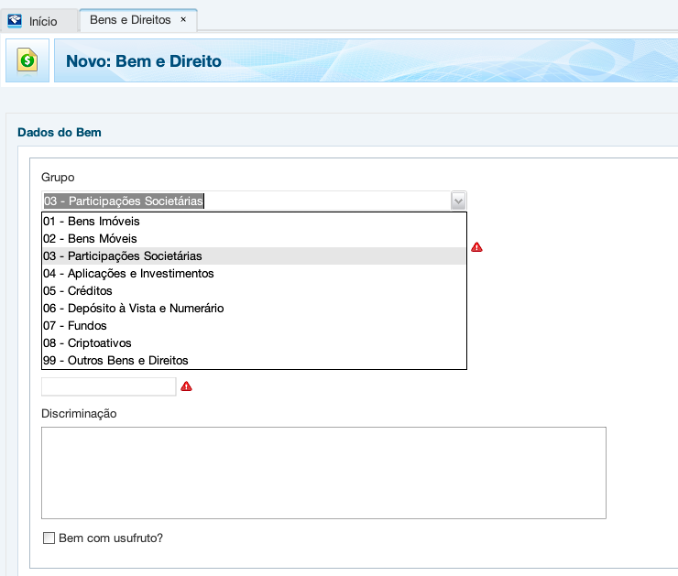The image size is (678, 576).
Task: Select 03 - Participações Societárias in list
Action: [x=122, y=256]
